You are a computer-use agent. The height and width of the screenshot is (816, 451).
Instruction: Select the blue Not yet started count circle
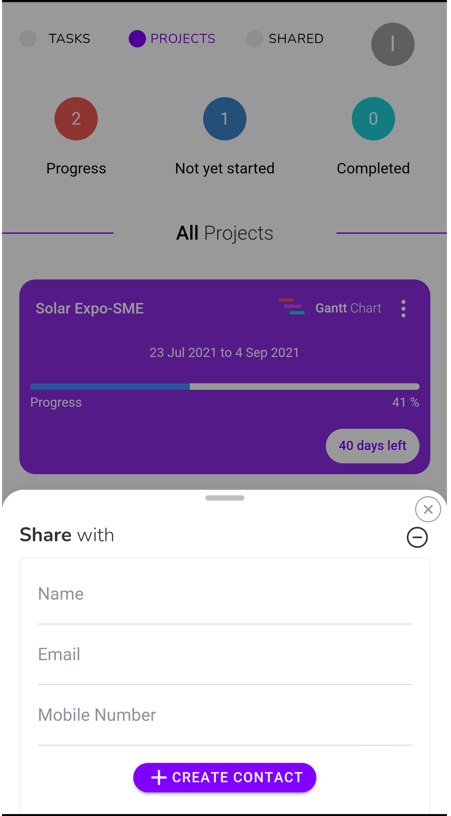point(225,119)
